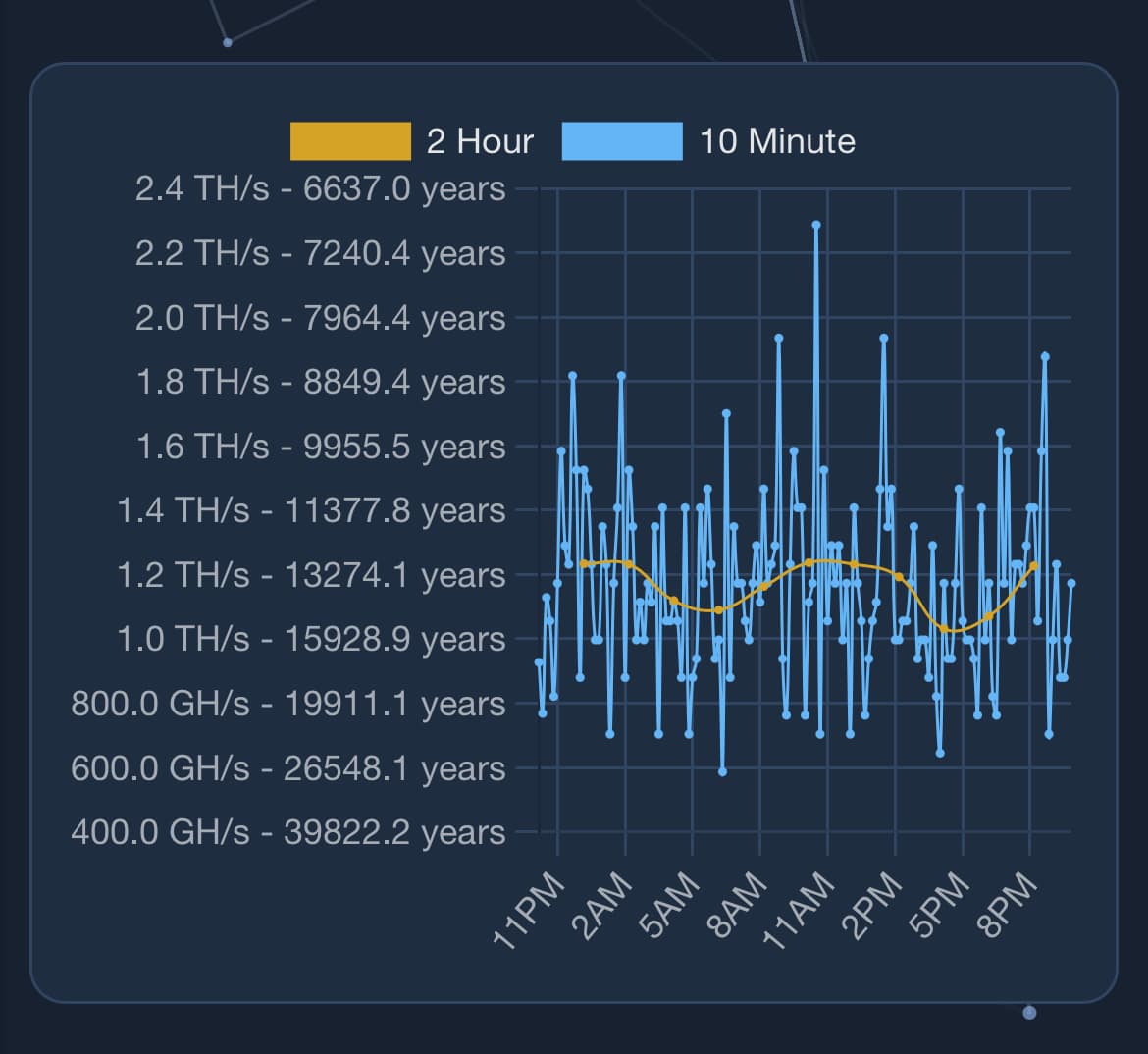Select '800.0 GH/s - 19911.1 years' axis label

point(288,703)
